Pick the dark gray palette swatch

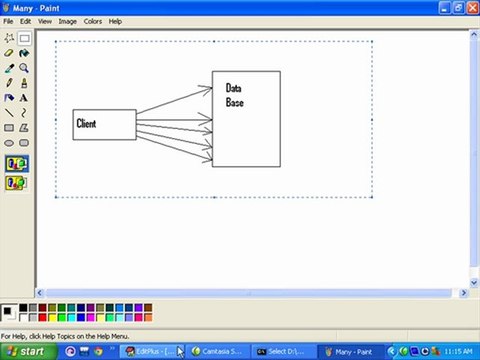click(x=33, y=308)
